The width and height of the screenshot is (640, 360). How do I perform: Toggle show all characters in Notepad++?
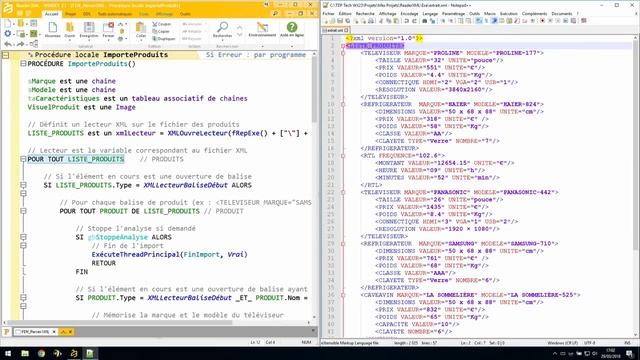[486, 20]
